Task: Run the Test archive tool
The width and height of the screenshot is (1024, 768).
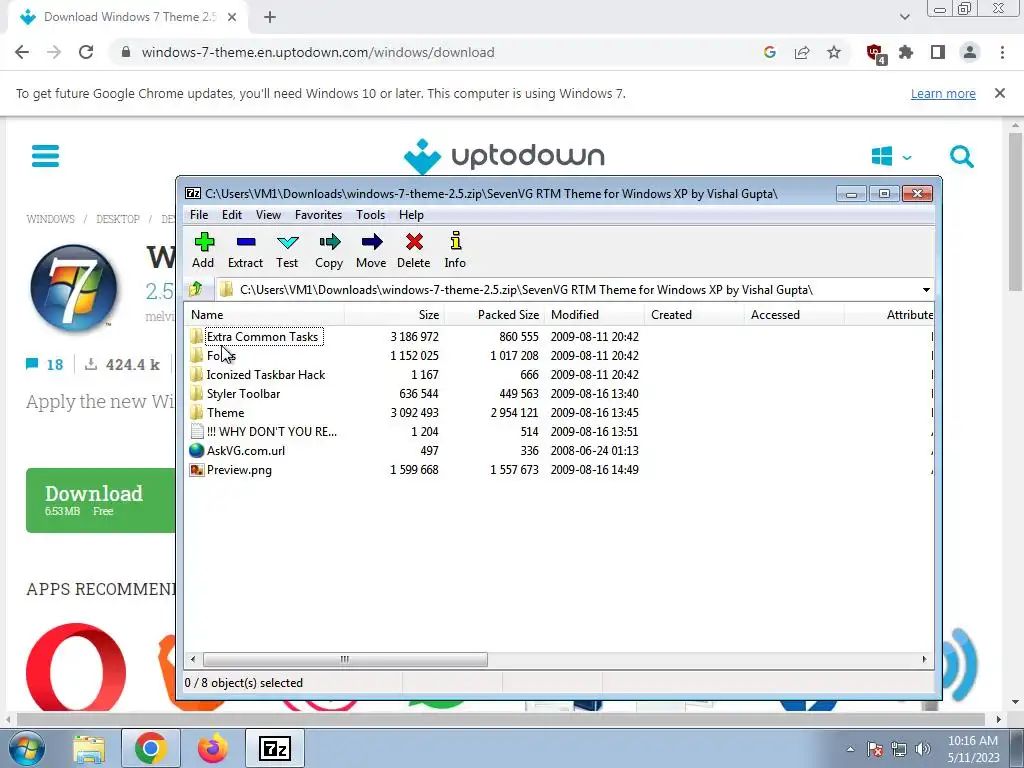Action: pos(287,249)
